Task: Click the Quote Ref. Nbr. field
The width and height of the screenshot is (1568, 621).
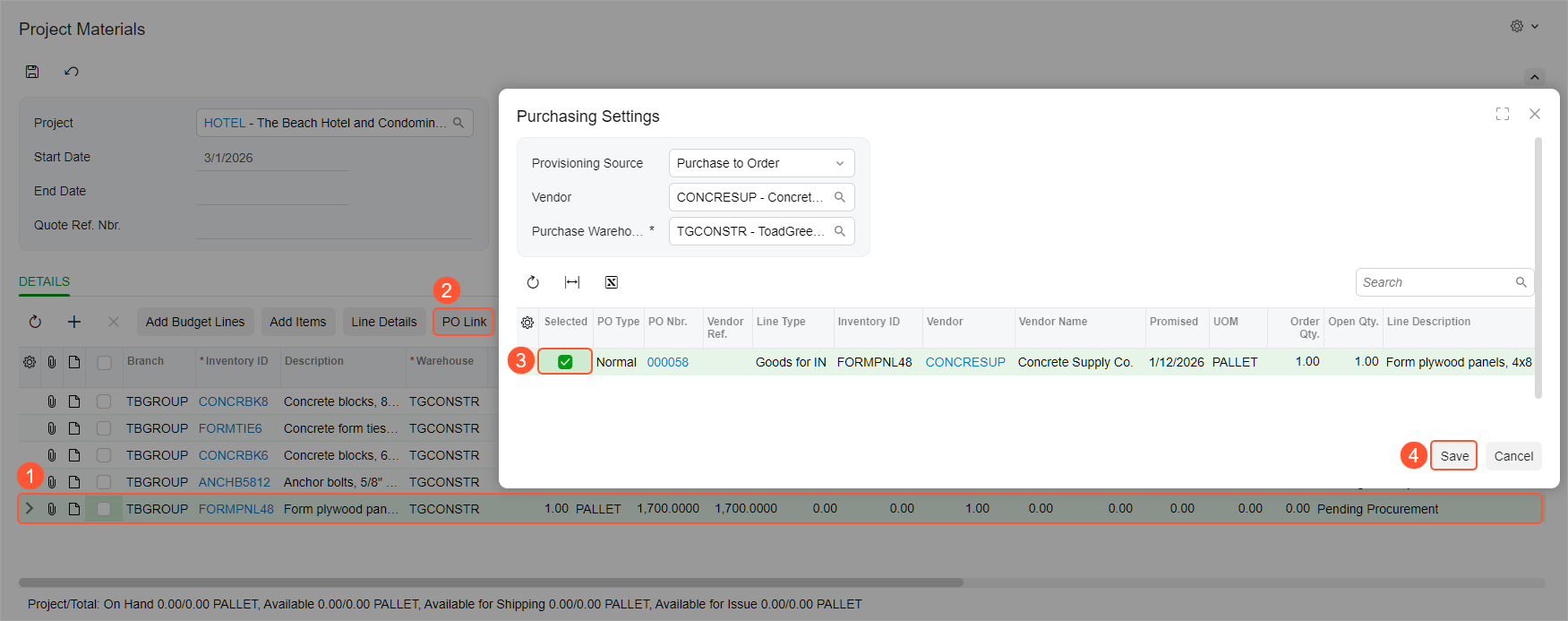Action: tap(335, 226)
